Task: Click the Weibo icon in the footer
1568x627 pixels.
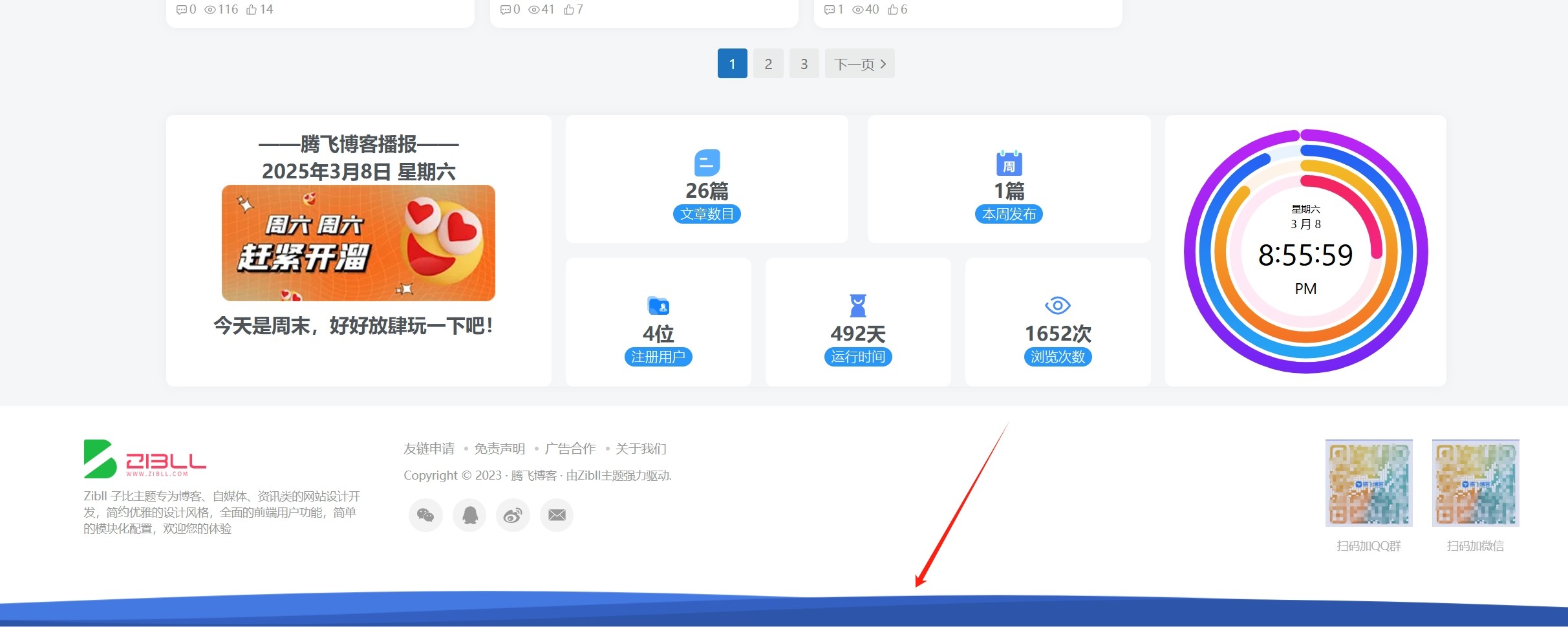Action: 513,515
